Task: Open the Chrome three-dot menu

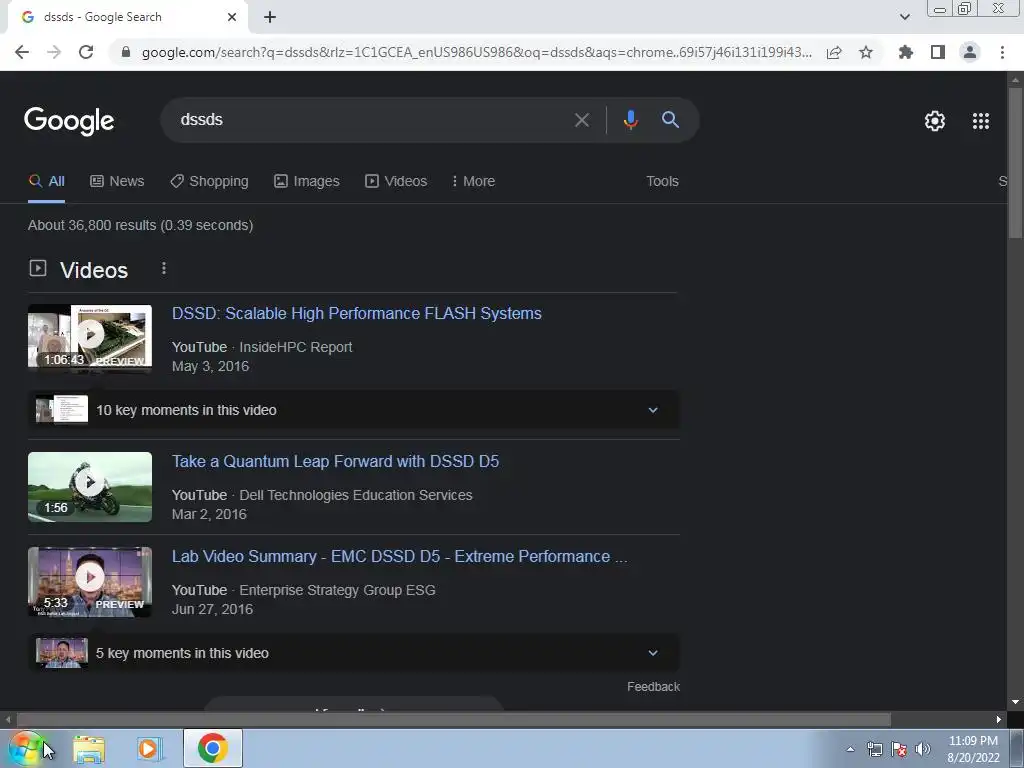Action: click(x=1002, y=52)
